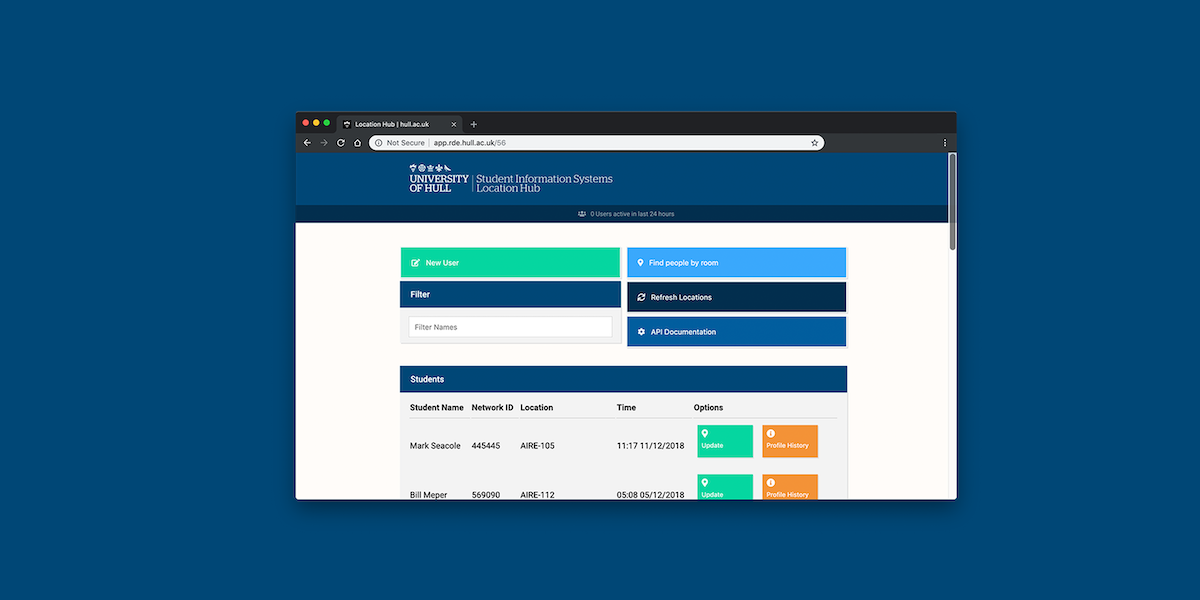Open Find people by room
The image size is (1200, 600).
click(x=736, y=263)
